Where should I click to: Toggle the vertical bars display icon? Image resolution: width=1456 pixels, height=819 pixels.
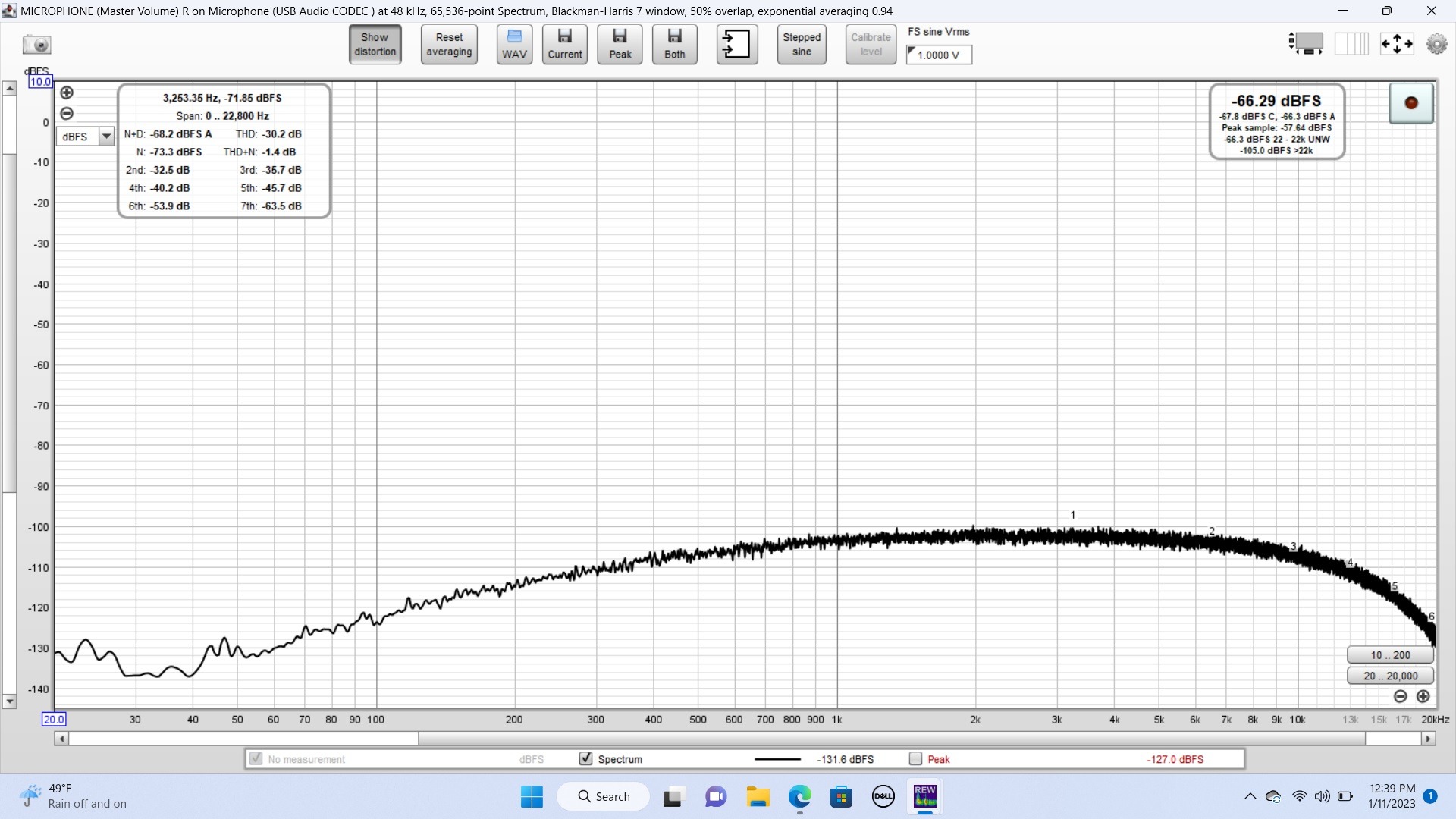coord(1351,44)
